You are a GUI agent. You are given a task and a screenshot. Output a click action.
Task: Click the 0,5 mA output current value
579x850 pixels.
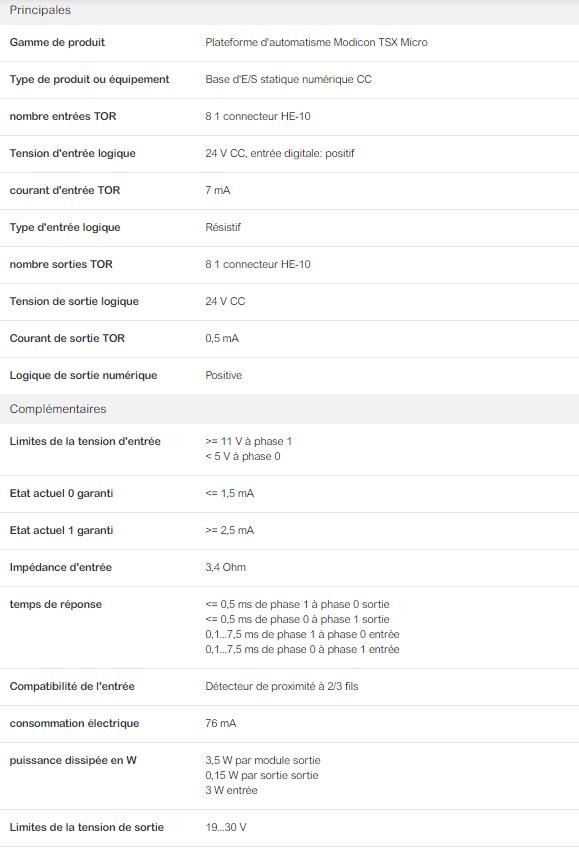point(222,338)
